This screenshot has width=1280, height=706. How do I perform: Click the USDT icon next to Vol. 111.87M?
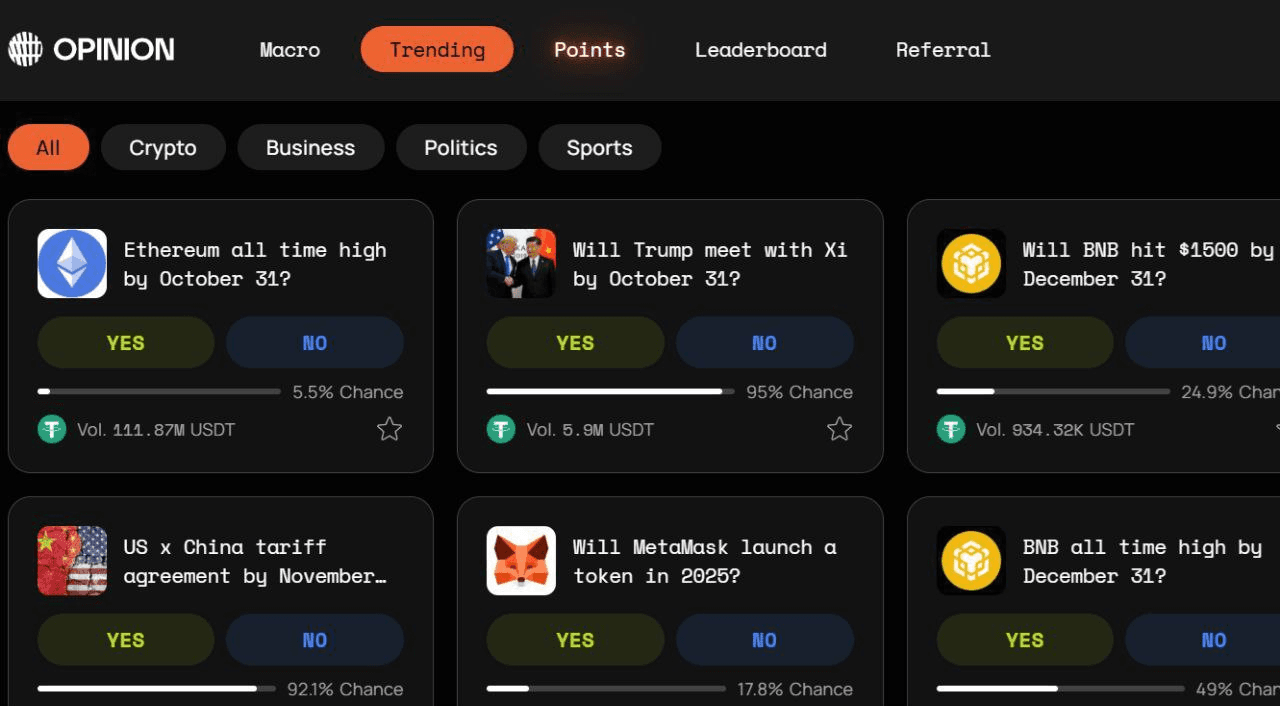tap(52, 430)
